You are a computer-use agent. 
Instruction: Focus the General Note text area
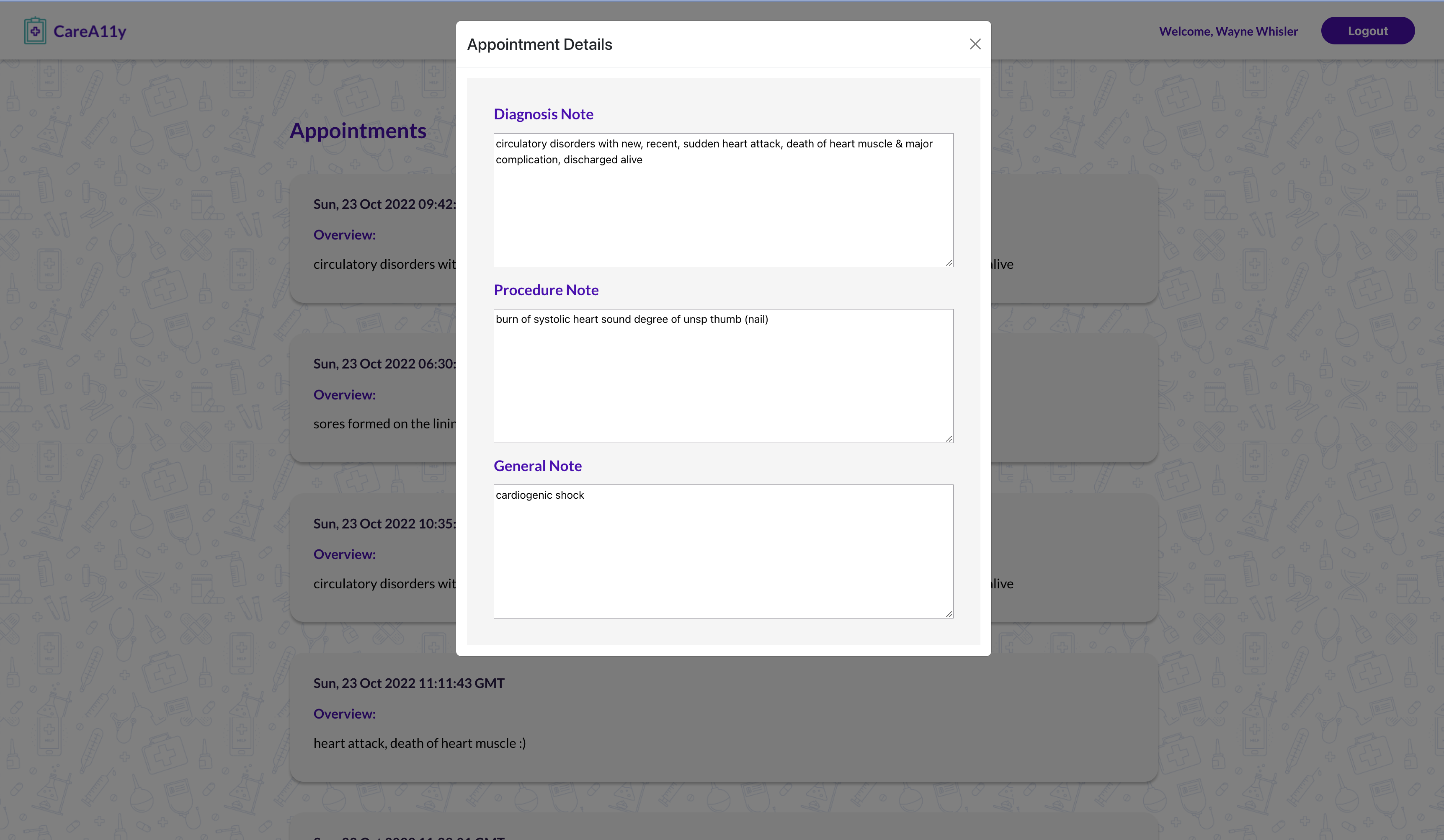[x=722, y=551]
